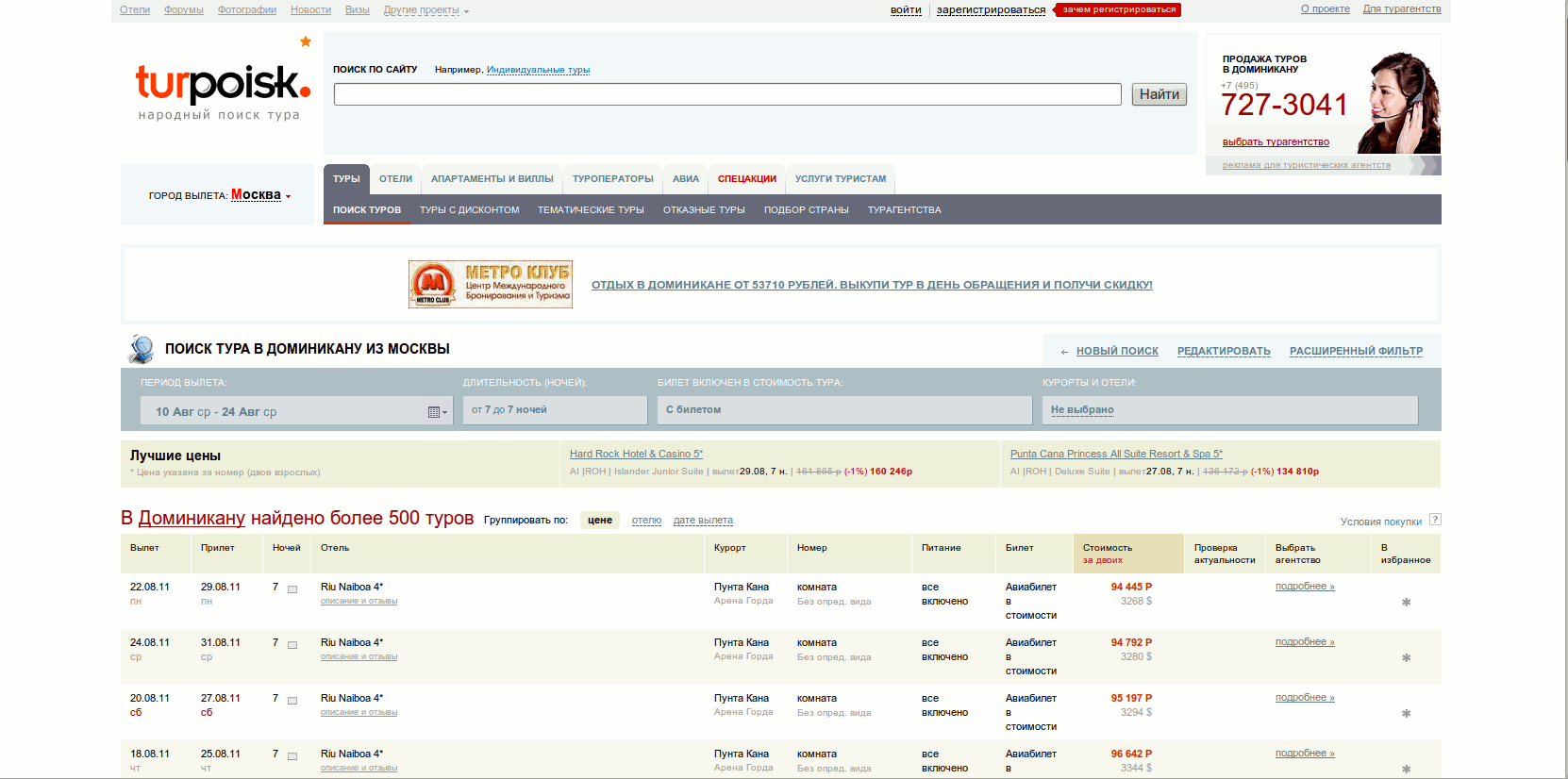Click the Доминикану country link in results heading
Image resolution: width=1568 pixels, height=779 pixels.
(x=192, y=518)
